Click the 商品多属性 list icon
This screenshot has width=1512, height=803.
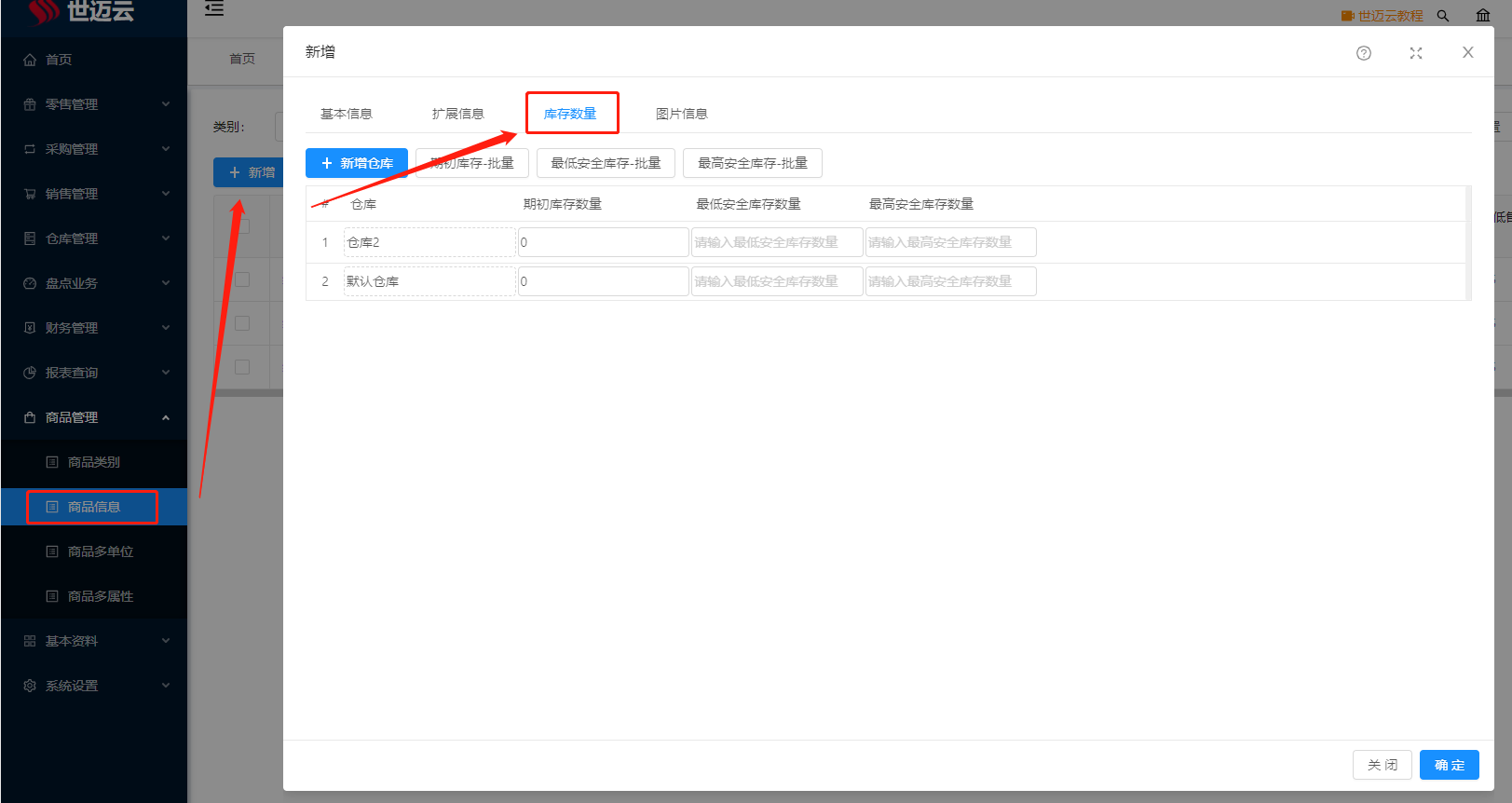(x=52, y=596)
